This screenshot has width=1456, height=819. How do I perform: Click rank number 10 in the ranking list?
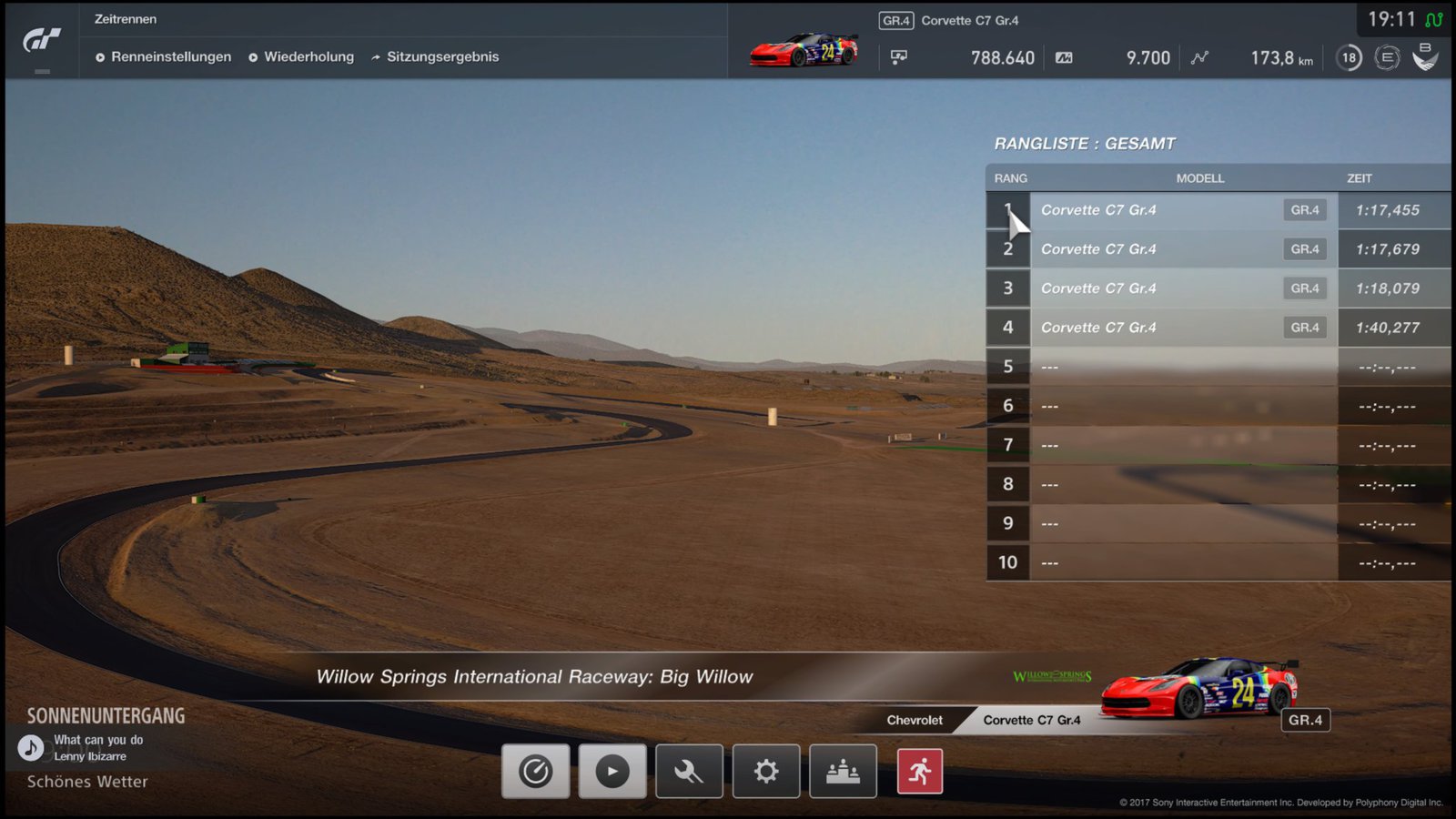click(x=1008, y=562)
